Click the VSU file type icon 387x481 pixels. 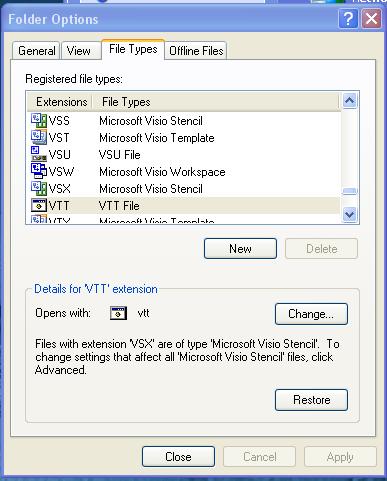(39, 154)
